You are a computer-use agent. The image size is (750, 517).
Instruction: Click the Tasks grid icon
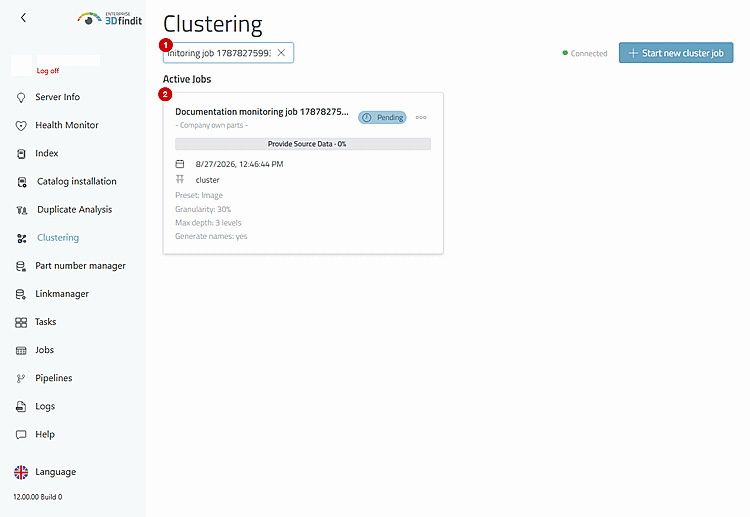(x=21, y=323)
